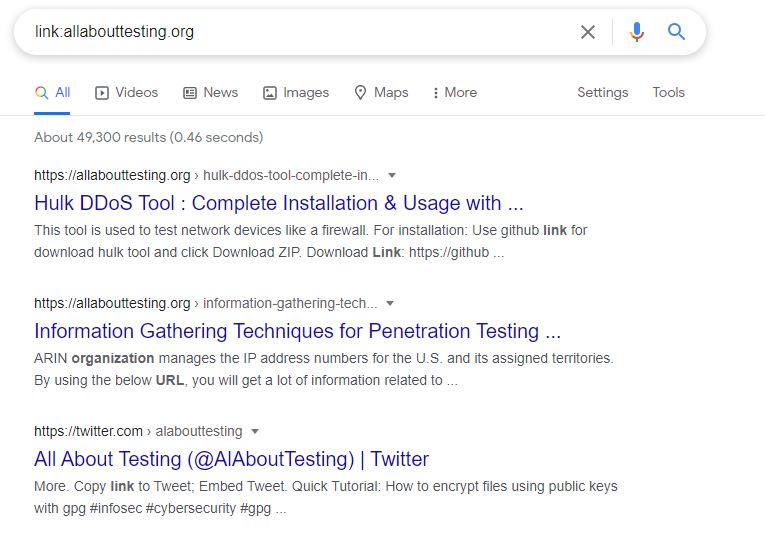Open the Maps tab
The width and height of the screenshot is (765, 546).
[381, 93]
